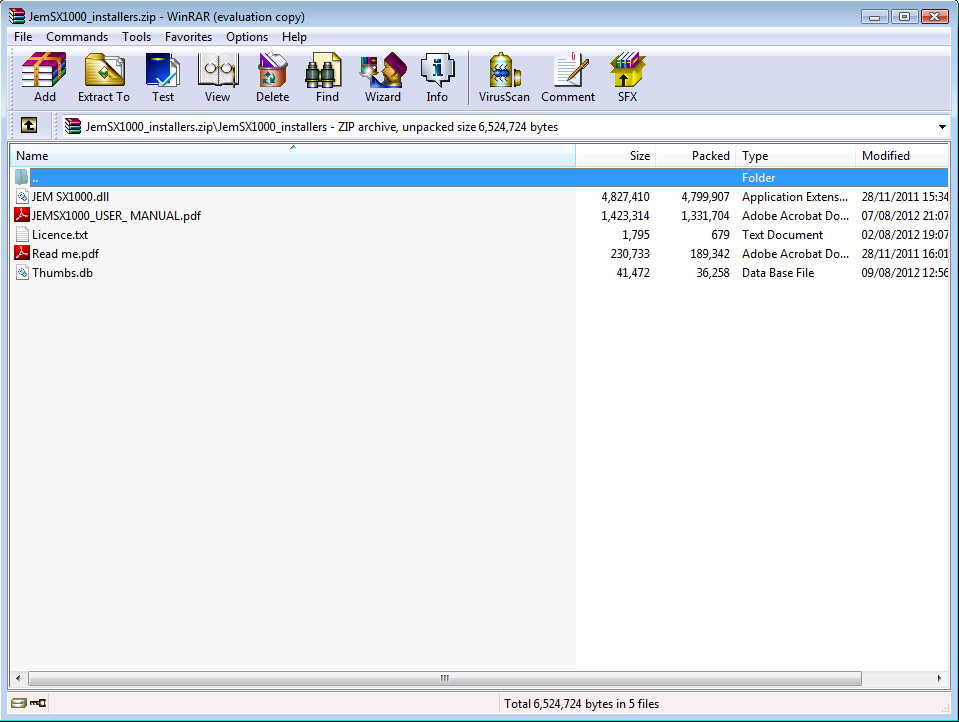Sort by Modified column header

(x=902, y=155)
